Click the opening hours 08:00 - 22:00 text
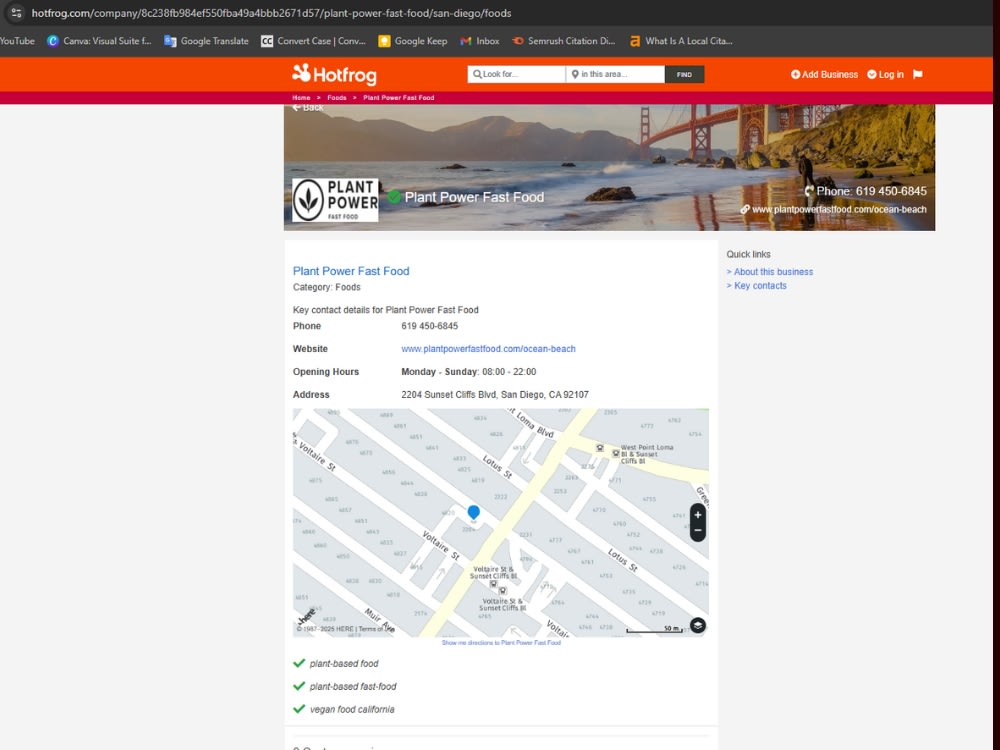Viewport: 1000px width, 750px height. [509, 372]
